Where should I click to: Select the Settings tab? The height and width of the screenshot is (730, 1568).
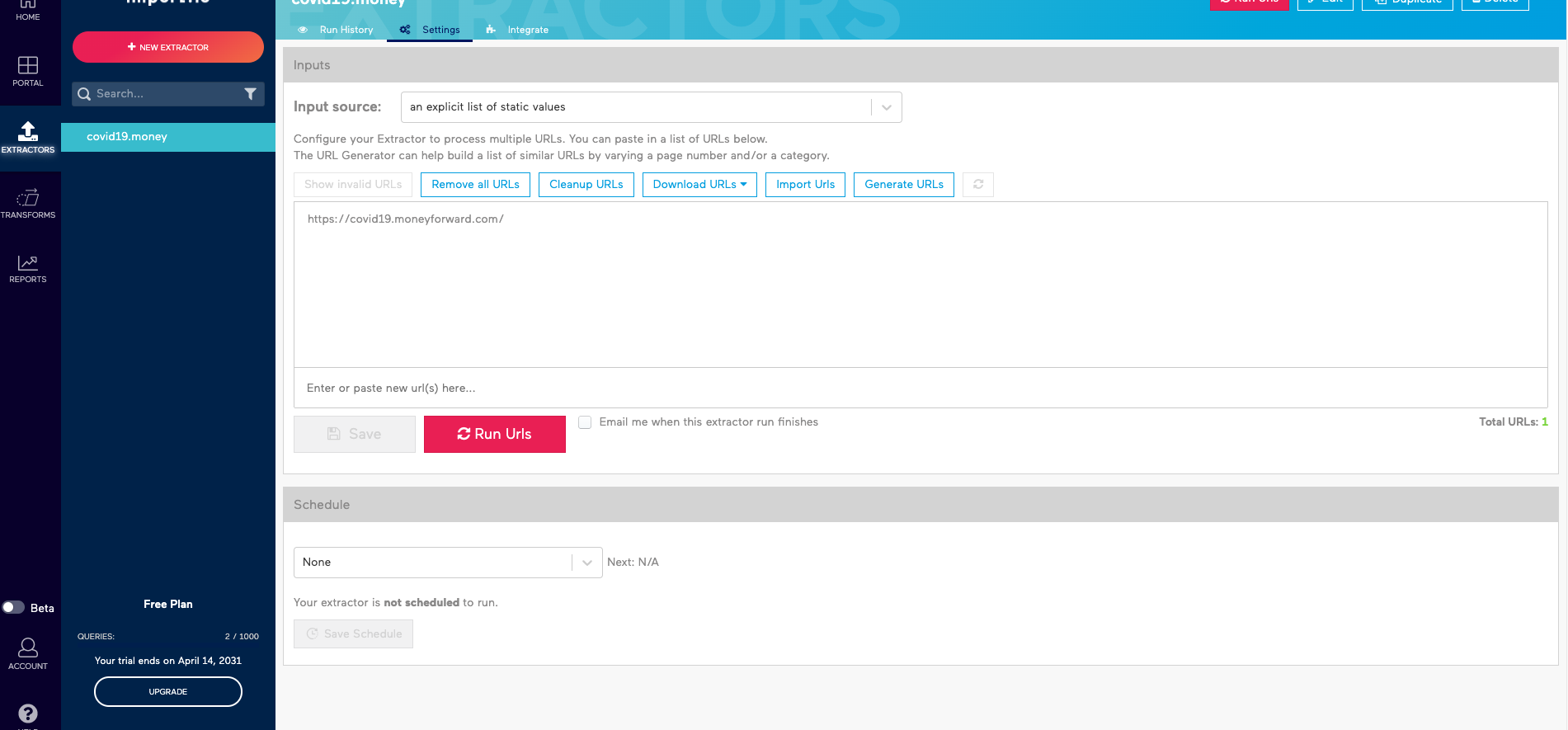430,30
